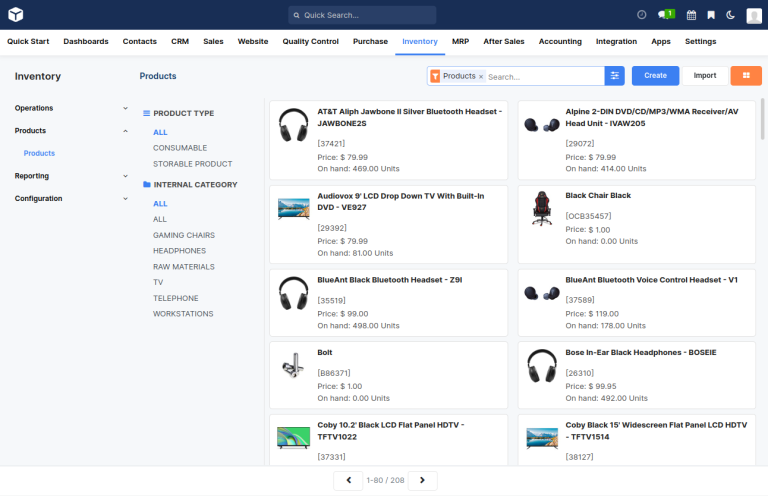The image size is (768, 496).
Task: Open the user avatar menu
Action: [754, 15]
